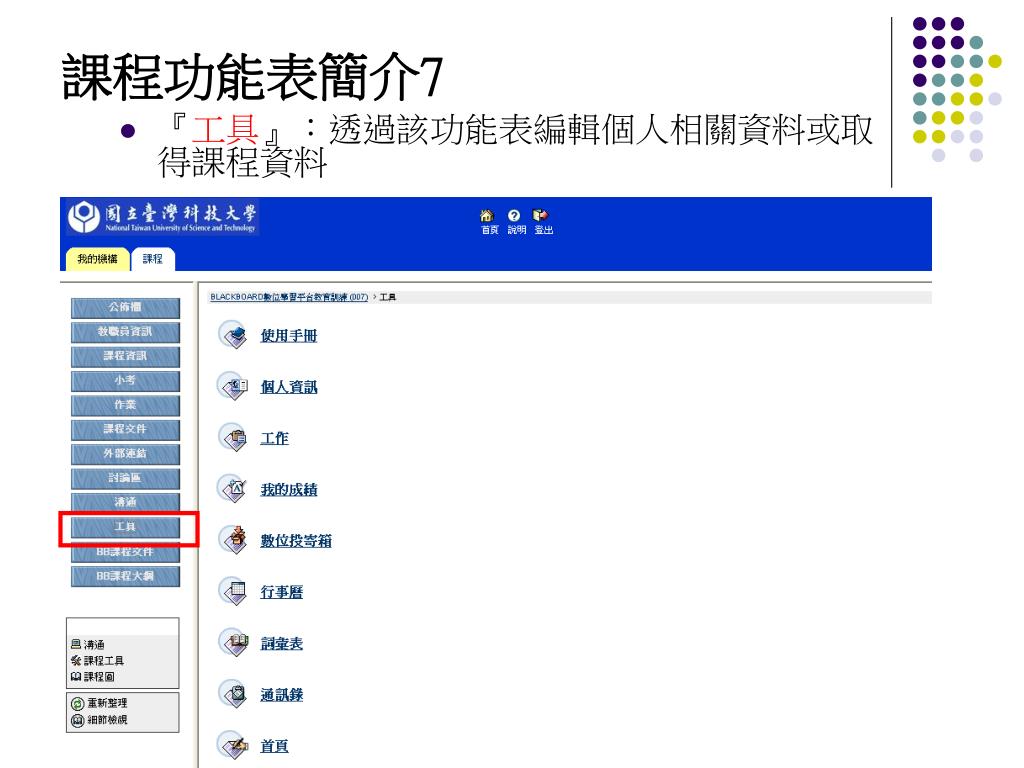Open the BB課程文件 menu button
The image size is (1024, 768).
pyautogui.click(x=125, y=552)
